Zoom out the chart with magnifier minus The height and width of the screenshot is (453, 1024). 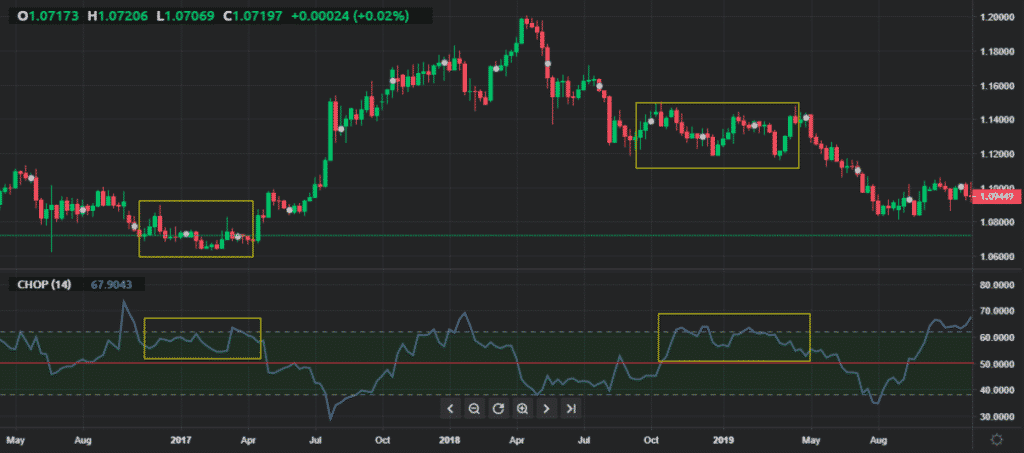point(474,409)
